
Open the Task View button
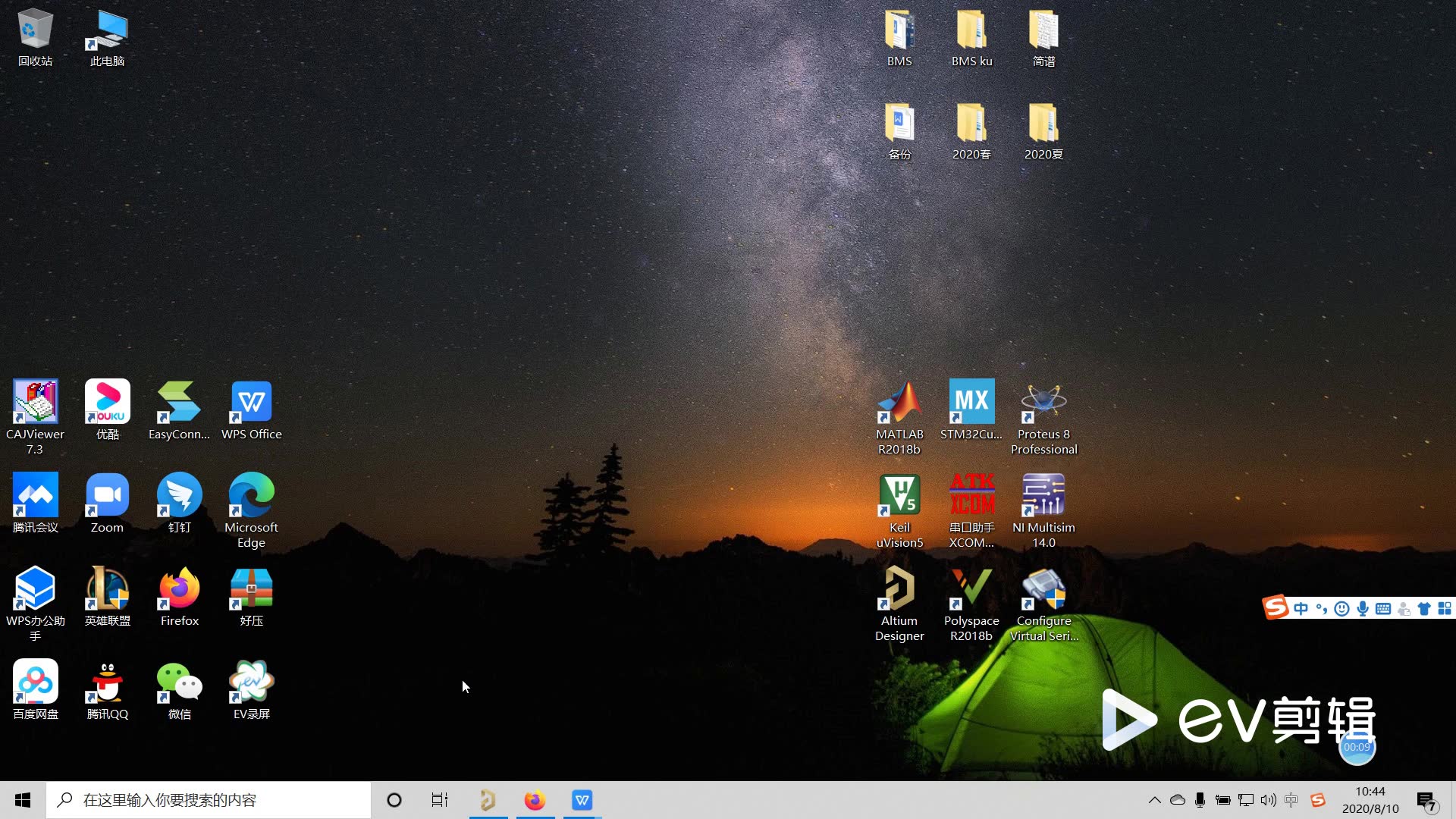click(439, 800)
